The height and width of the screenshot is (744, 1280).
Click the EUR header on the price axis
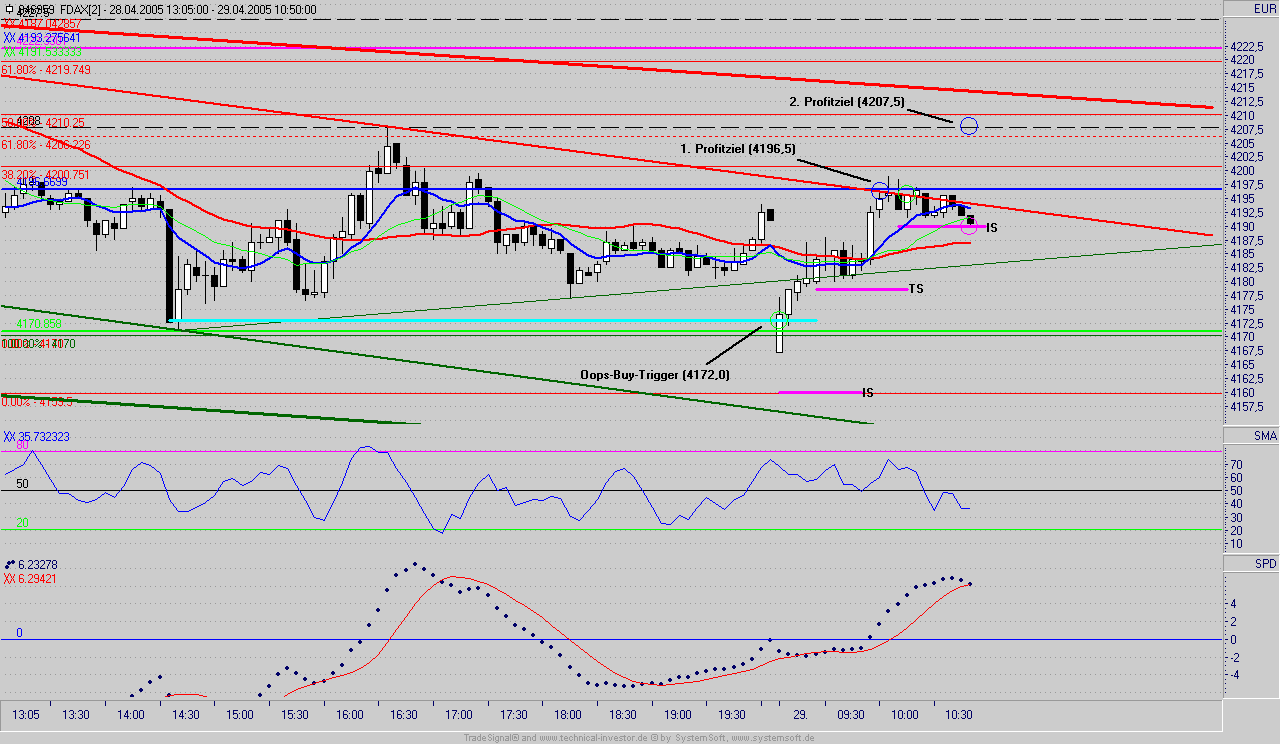click(1264, 9)
